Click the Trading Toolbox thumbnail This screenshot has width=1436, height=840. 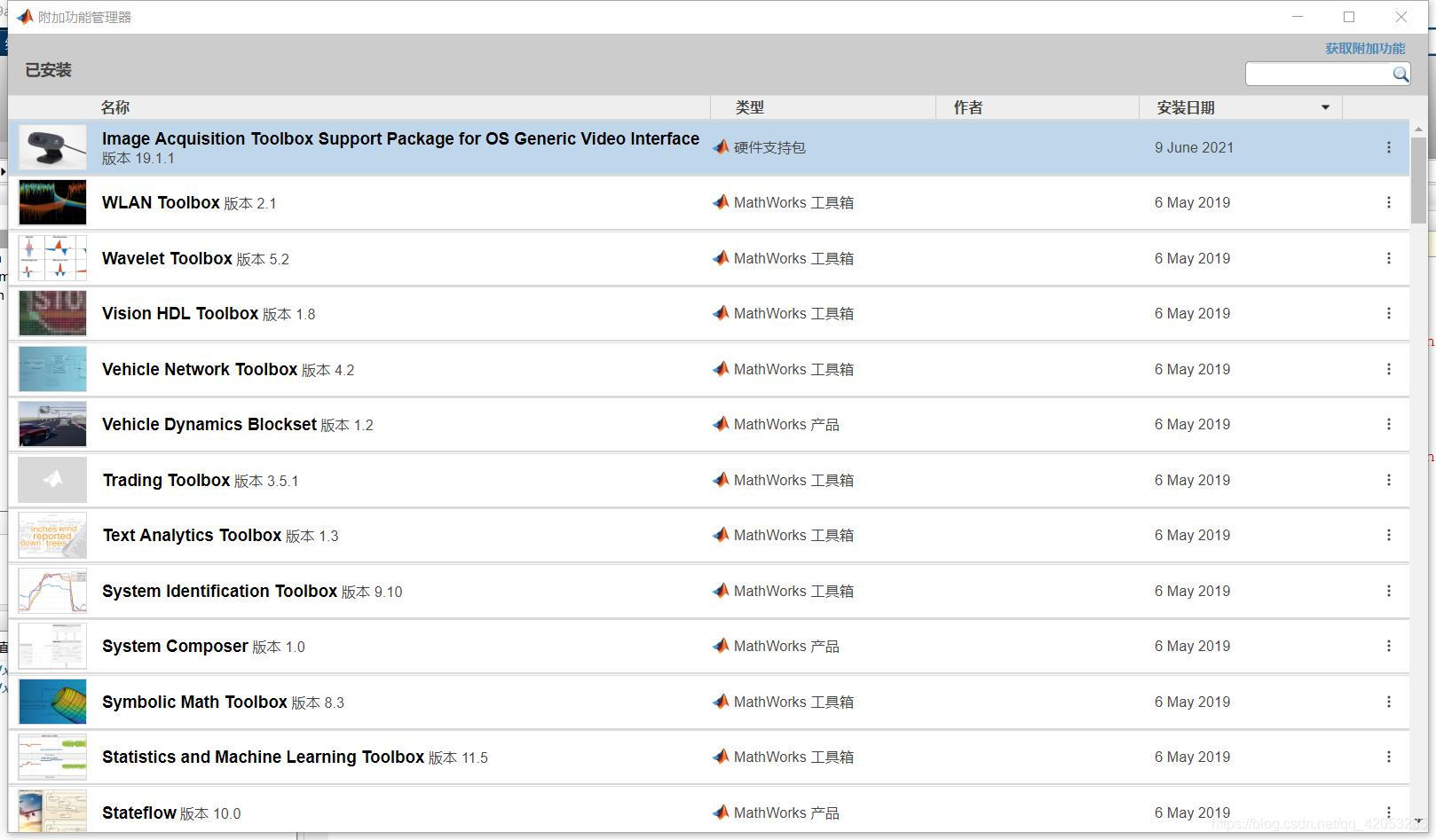point(52,480)
